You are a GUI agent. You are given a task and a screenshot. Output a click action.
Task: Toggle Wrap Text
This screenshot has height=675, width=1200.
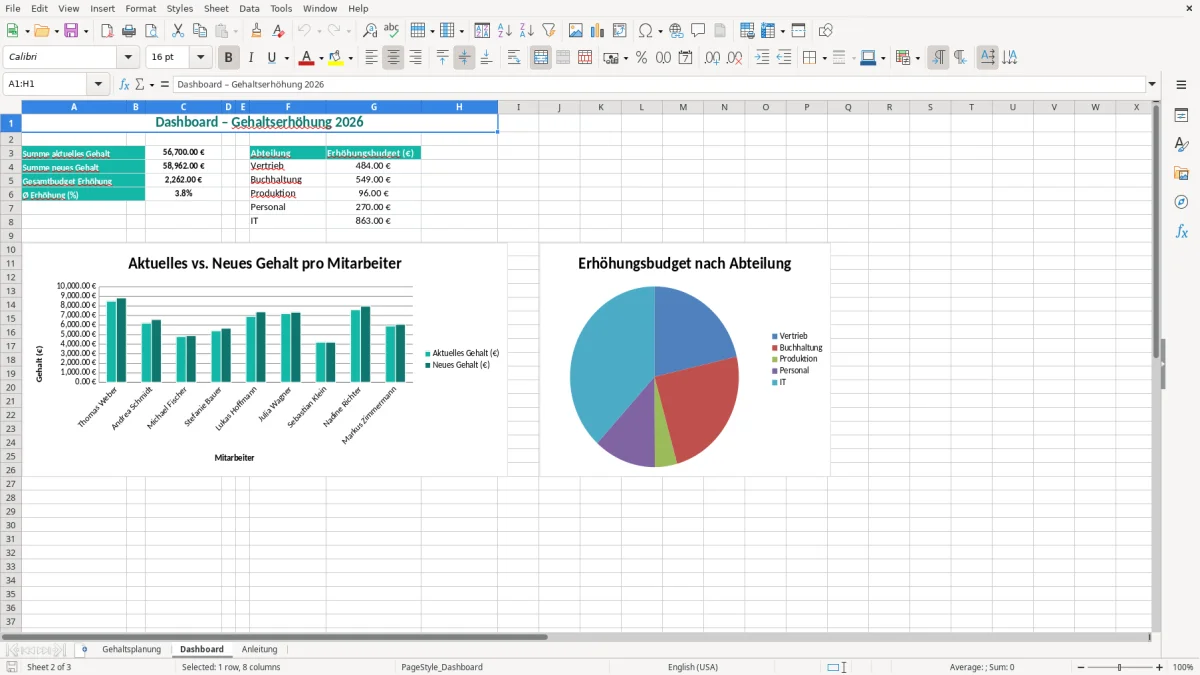click(x=514, y=58)
